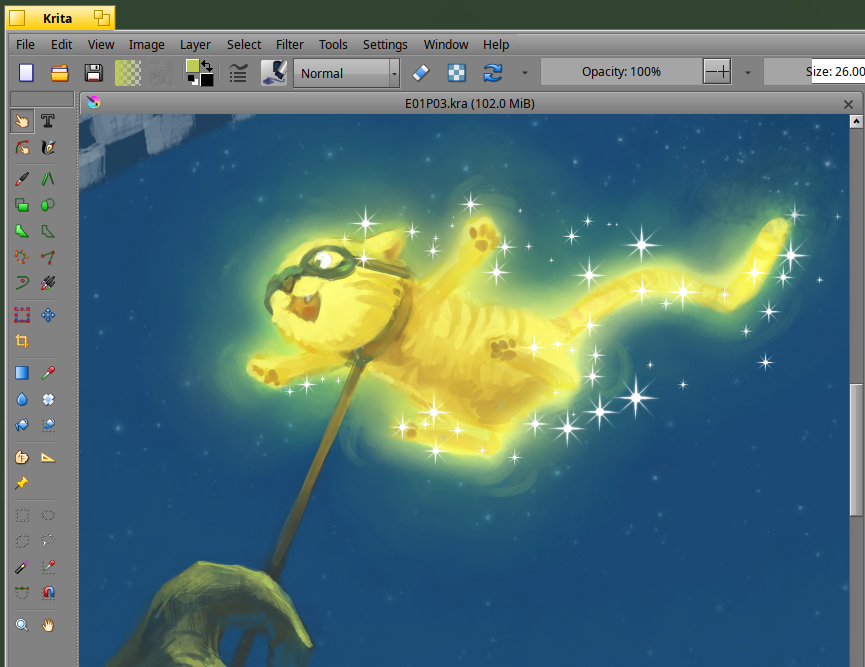Select the Freehand Selection tool
865x667 pixels.
(x=48, y=541)
